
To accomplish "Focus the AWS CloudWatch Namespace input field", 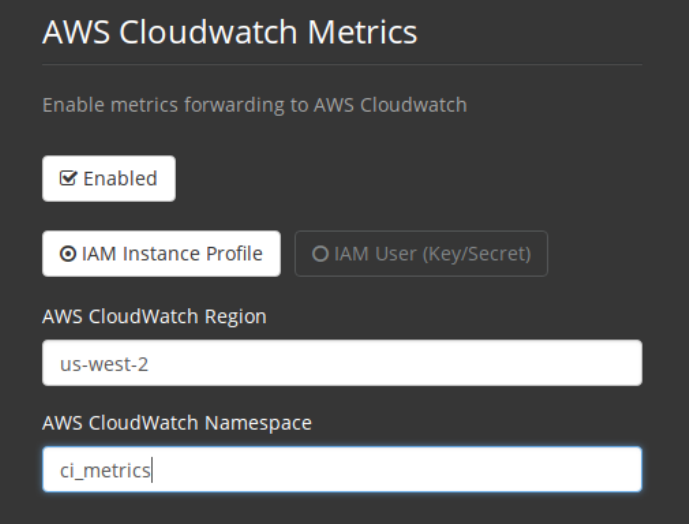I will [341, 469].
